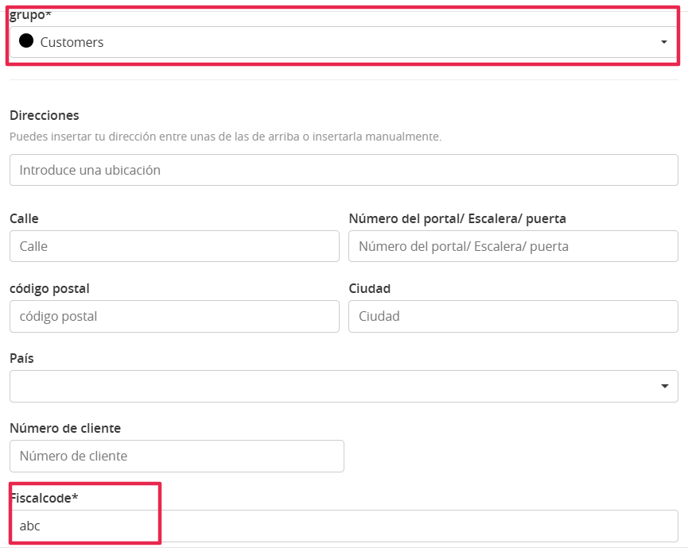The image size is (688, 555).
Task: Click the País dropdown arrow icon
Action: [x=665, y=386]
